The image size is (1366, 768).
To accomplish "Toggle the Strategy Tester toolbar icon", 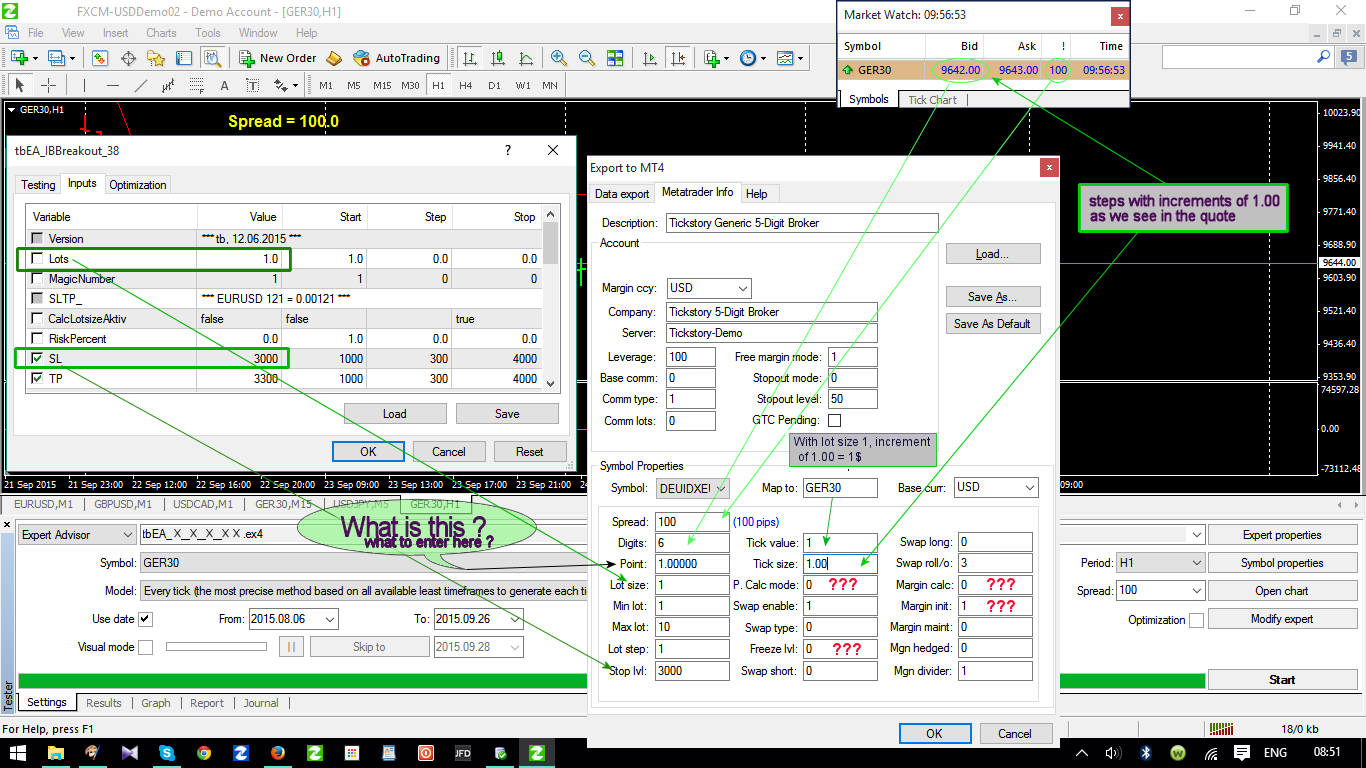I will [x=212, y=58].
